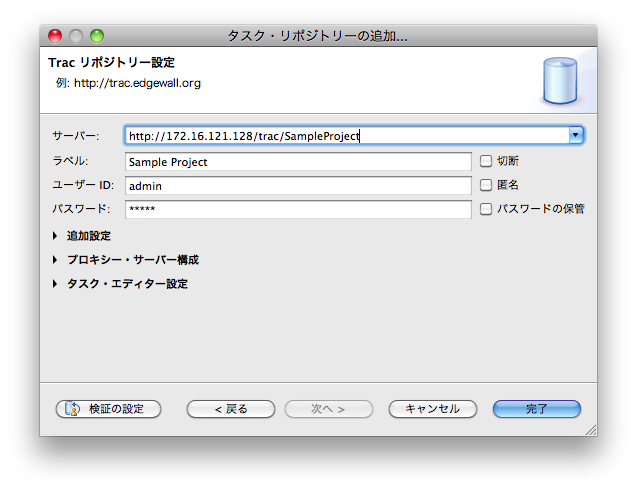Check the パスワードの保管 checkbox
This screenshot has height=491, width=637.
(486, 209)
